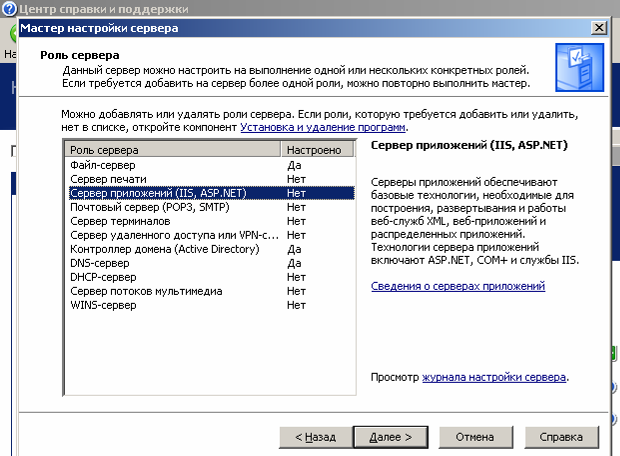Click the < Назад button
Screen dimensions: 620x456
316,437
